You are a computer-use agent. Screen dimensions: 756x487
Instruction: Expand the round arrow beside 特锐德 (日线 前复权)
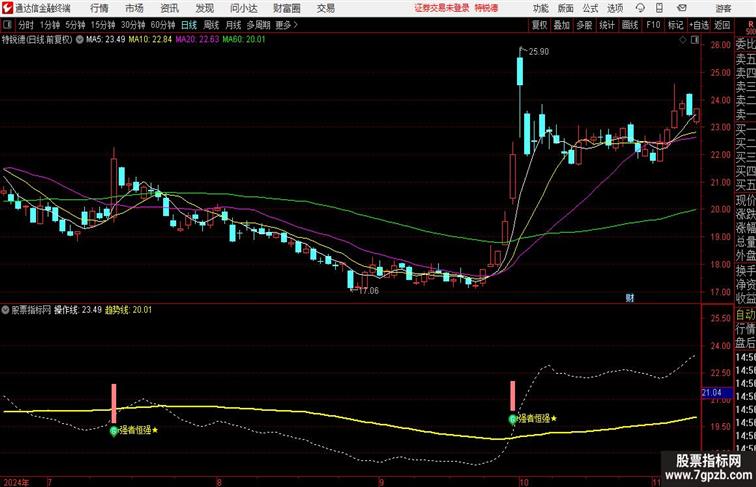click(x=80, y=40)
